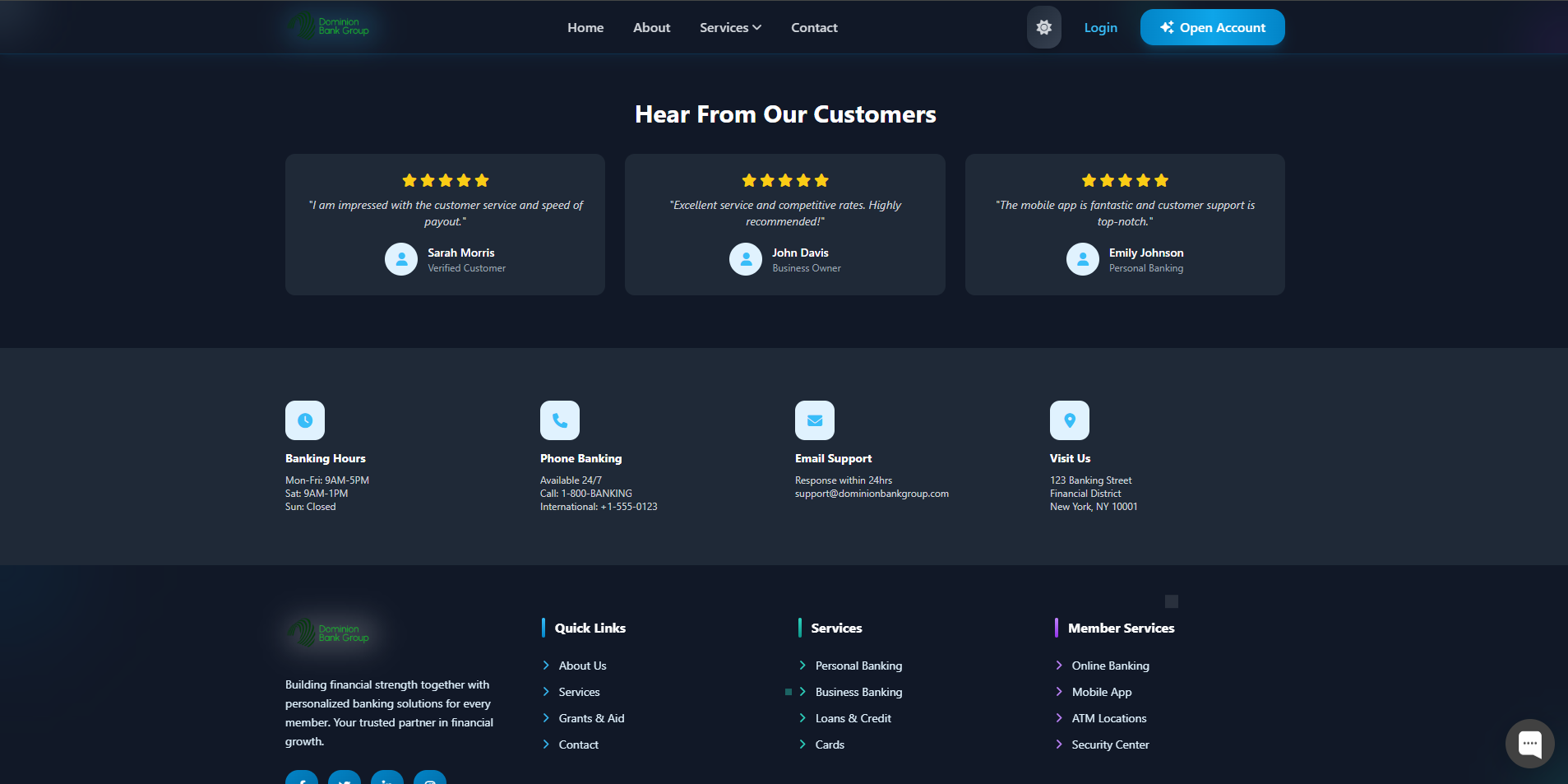Toggle the dark/light theme sun button
1568x784 pixels.
click(1043, 27)
